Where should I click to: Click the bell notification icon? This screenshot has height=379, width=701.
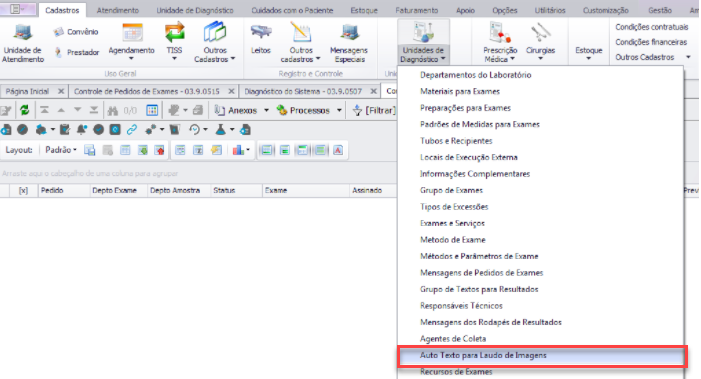(x=81, y=130)
